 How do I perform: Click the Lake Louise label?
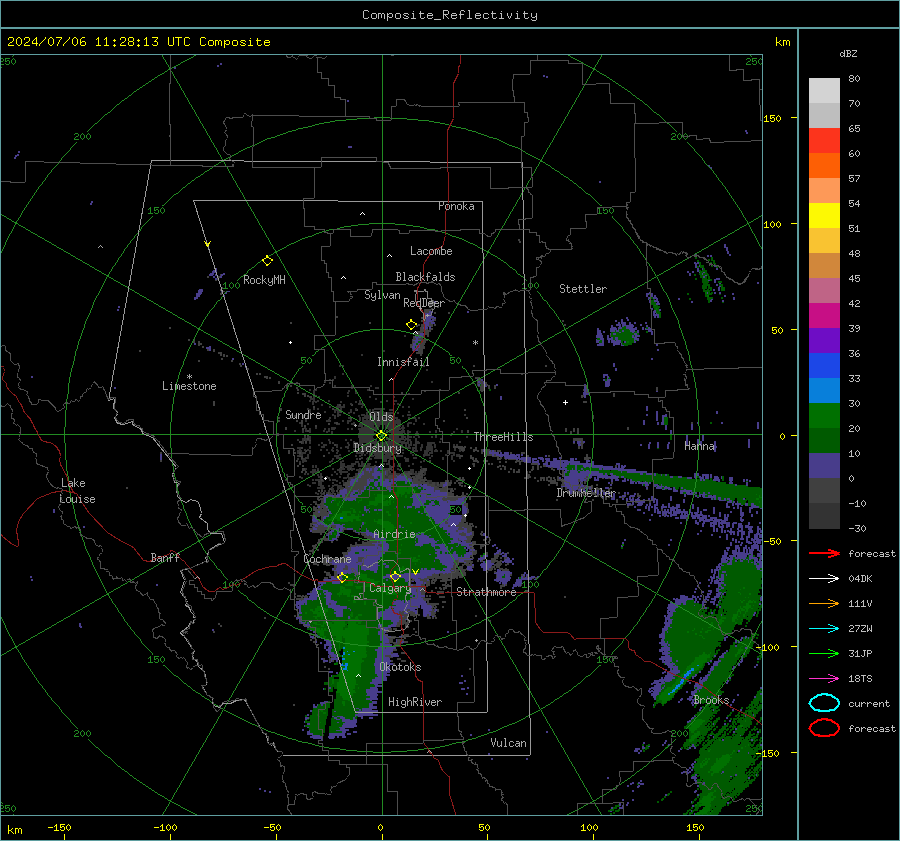77,491
